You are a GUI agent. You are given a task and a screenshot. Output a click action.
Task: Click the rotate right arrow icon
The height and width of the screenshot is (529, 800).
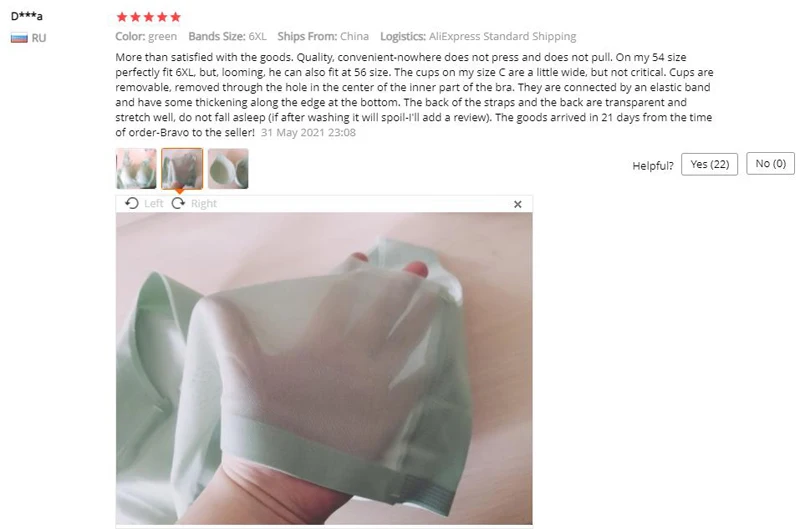(x=178, y=204)
